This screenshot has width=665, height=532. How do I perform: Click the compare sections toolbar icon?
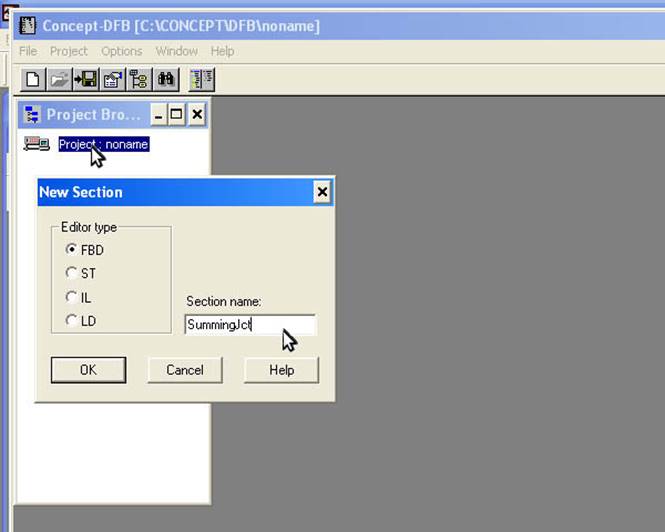201,79
